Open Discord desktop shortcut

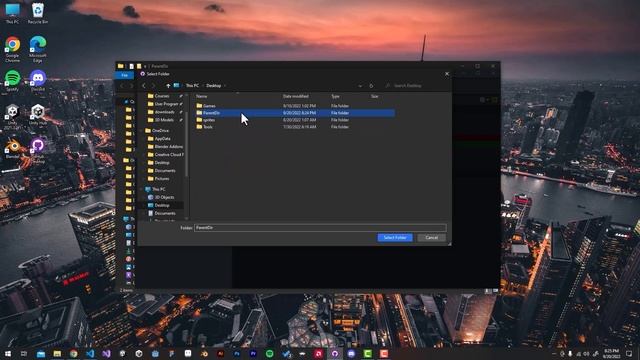coord(38,80)
